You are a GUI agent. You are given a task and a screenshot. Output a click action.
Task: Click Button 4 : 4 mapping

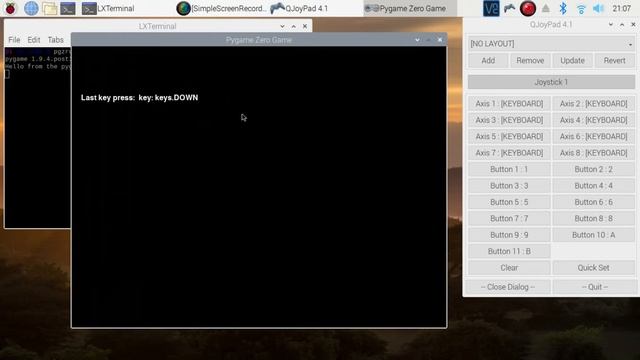[593, 186]
